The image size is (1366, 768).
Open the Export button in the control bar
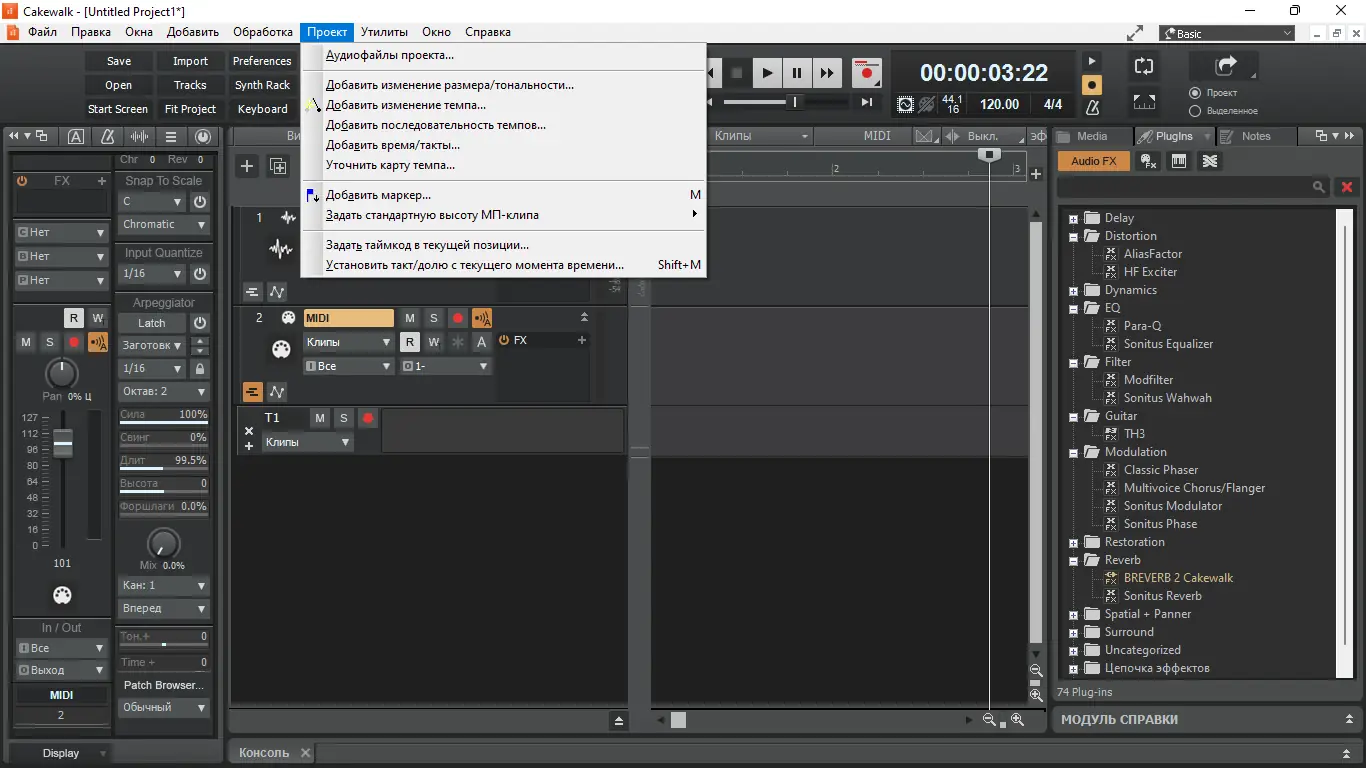(1225, 66)
